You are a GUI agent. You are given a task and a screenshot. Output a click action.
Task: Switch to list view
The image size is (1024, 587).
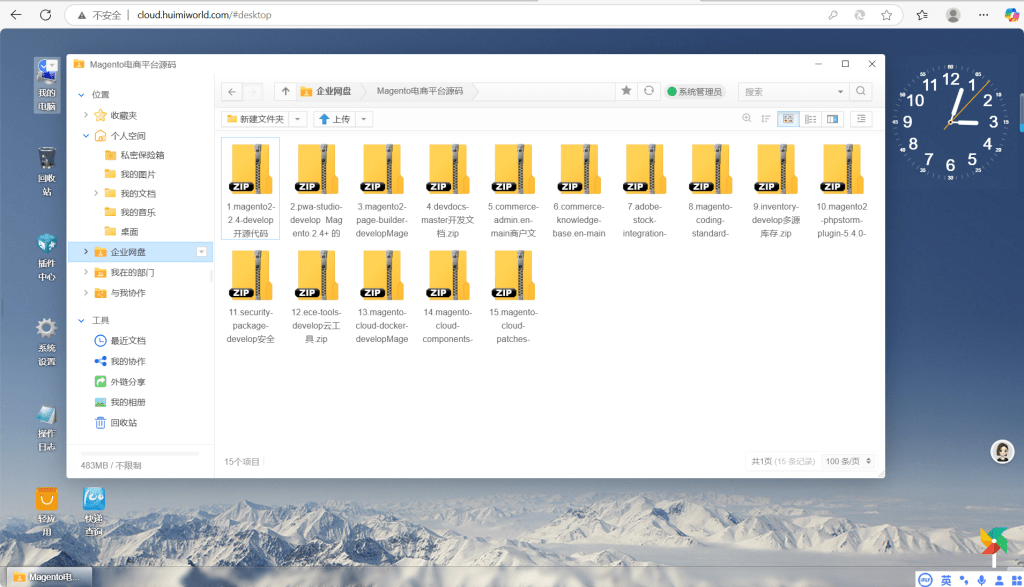click(x=810, y=119)
